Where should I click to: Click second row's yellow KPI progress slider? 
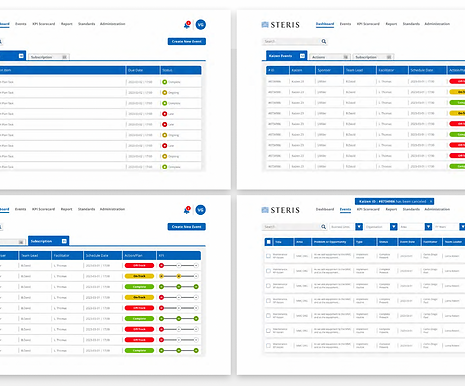[x=179, y=276]
